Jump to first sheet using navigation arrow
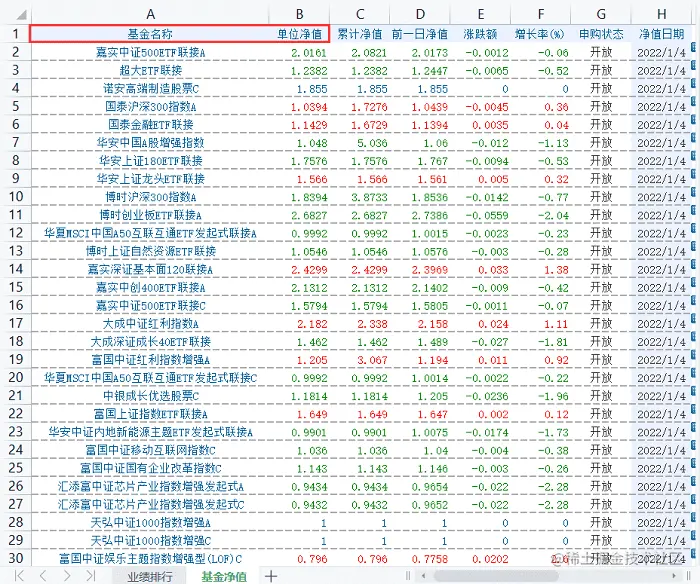 pyautogui.click(x=19, y=576)
